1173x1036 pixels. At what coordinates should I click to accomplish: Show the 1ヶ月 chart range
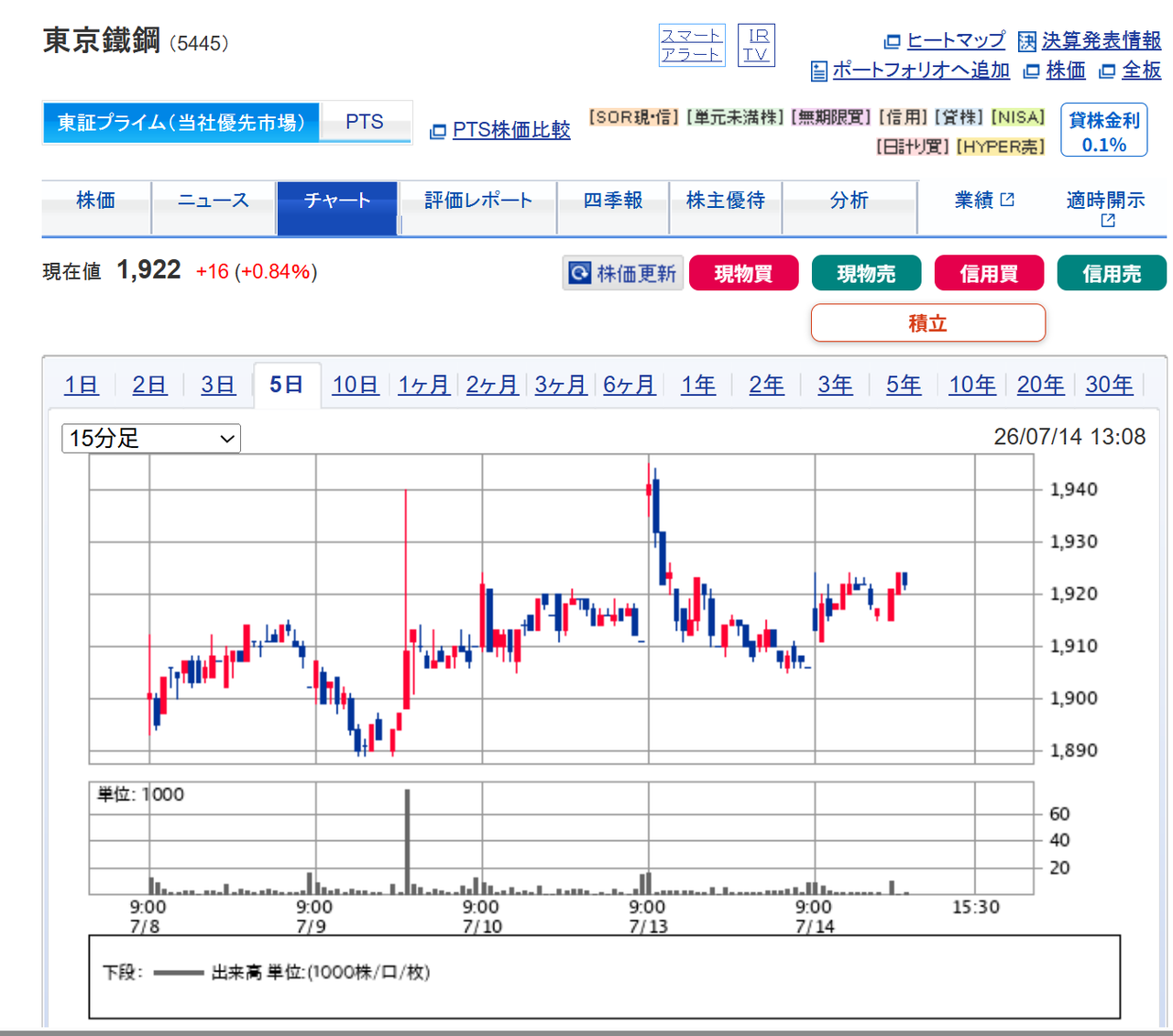(x=423, y=385)
